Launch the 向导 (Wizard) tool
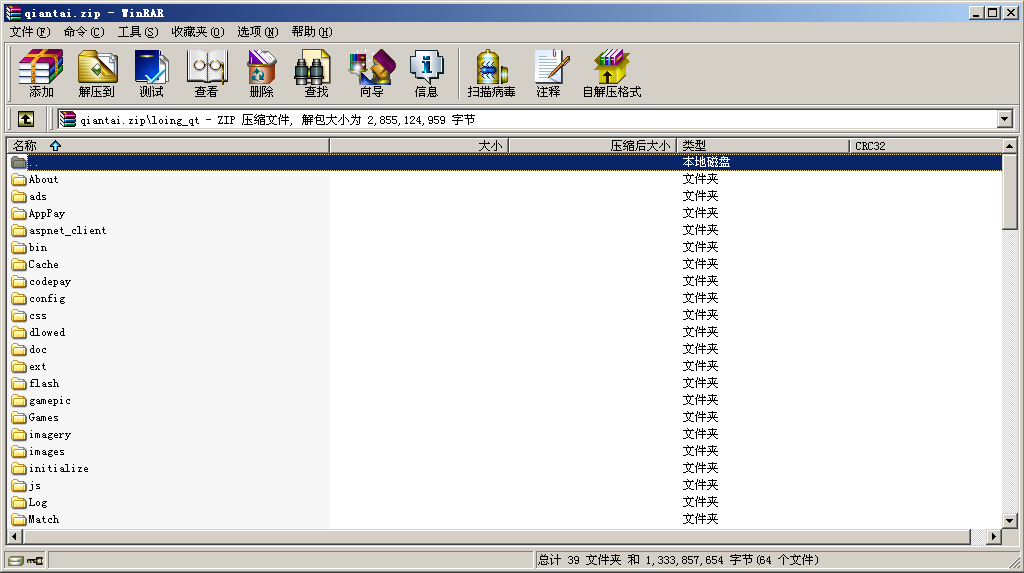Viewport: 1024px width, 573px height. (x=371, y=74)
